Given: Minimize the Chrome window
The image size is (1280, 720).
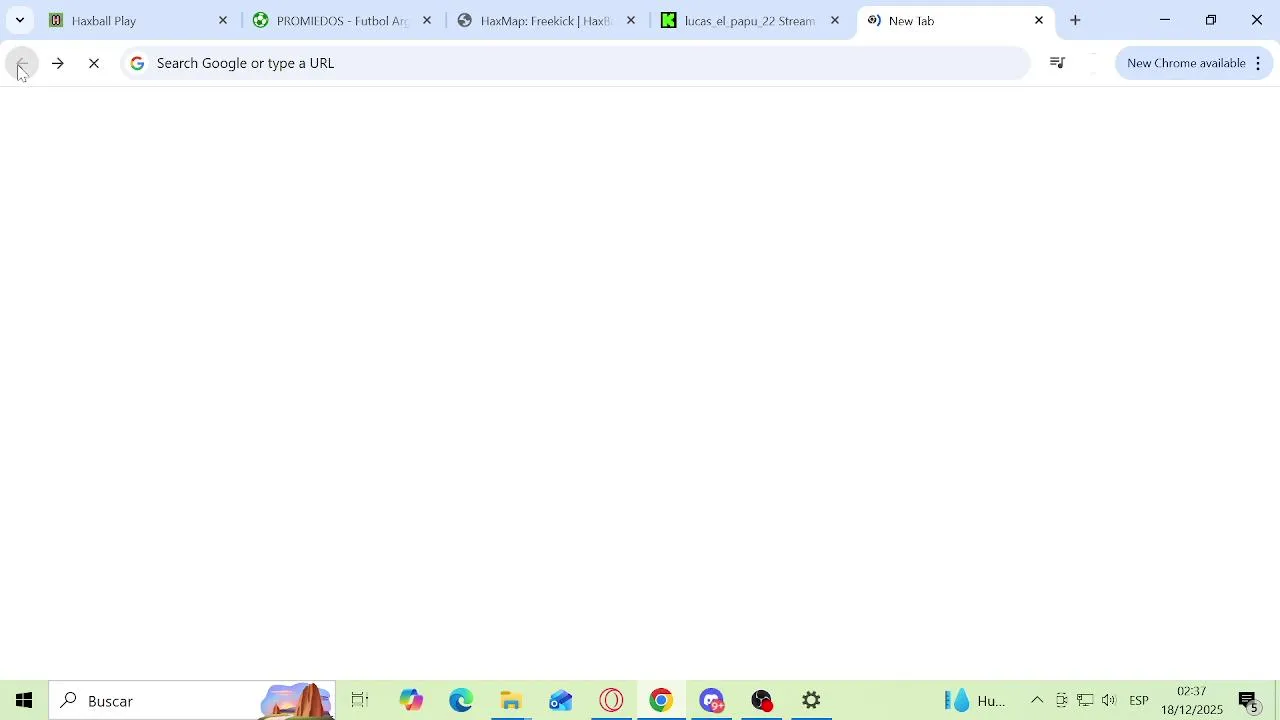Looking at the screenshot, I should click(1165, 20).
